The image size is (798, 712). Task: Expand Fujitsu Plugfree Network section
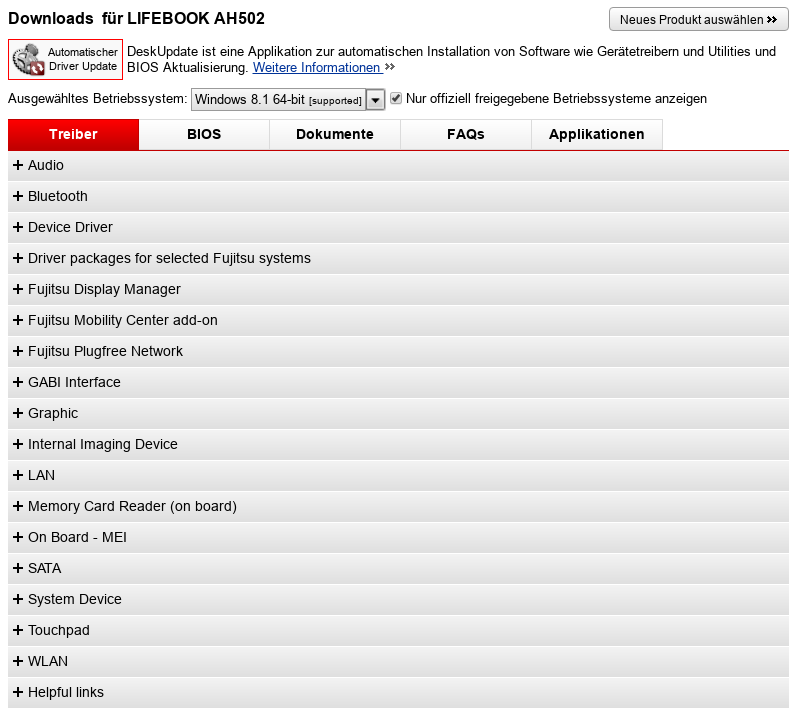[398, 352]
